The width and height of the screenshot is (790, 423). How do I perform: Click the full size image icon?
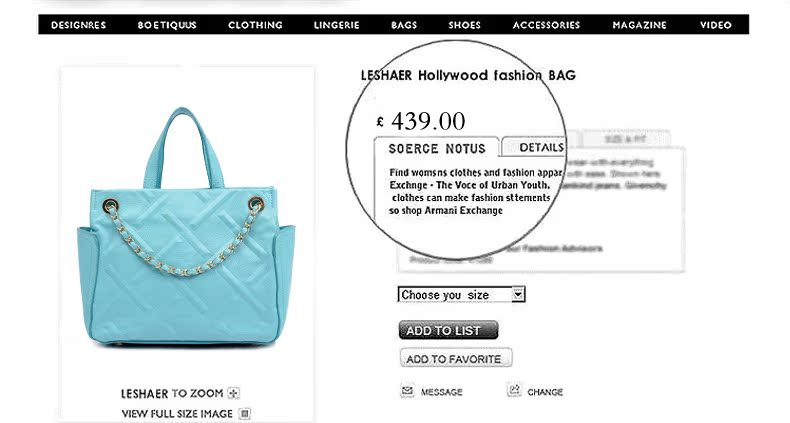244,414
